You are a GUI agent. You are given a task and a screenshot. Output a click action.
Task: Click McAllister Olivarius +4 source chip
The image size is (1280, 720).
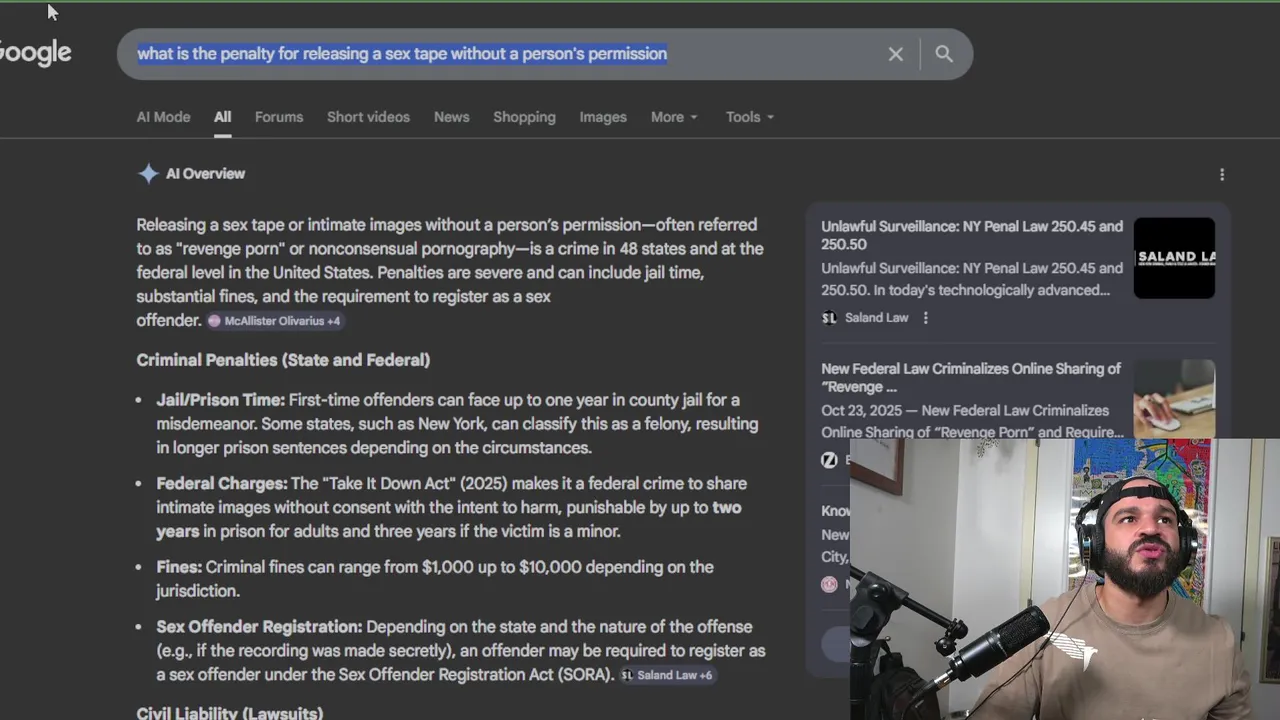click(x=275, y=321)
